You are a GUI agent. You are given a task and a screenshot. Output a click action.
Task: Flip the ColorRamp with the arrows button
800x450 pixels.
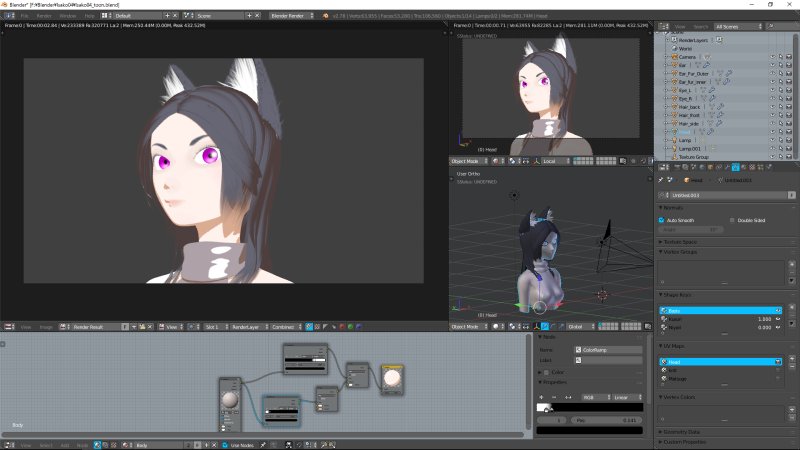(568, 397)
